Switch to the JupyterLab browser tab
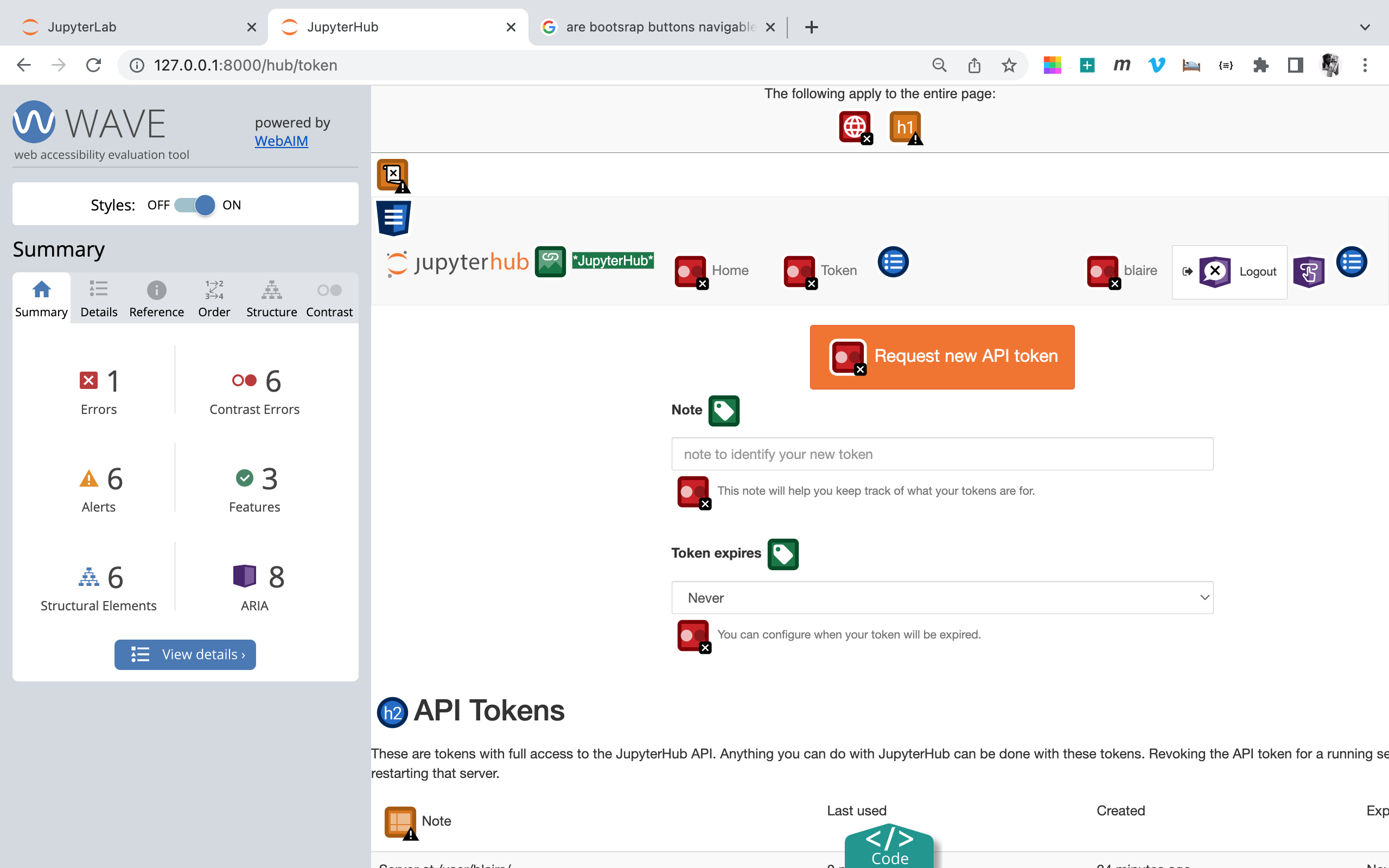The width and height of the screenshot is (1389, 868). pos(82,27)
